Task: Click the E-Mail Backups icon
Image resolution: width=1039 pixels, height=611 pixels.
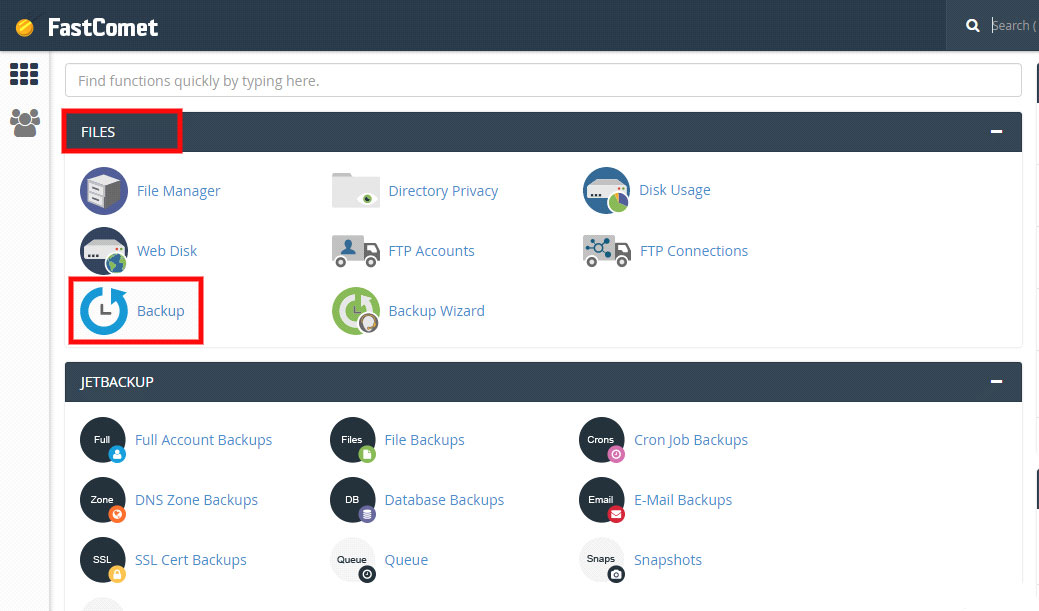Action: [602, 500]
